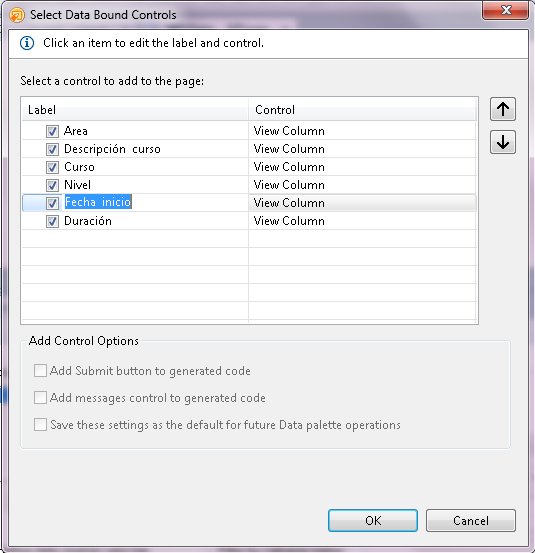
Task: Uncheck the Descripción curso checkbox
Action: (52, 149)
